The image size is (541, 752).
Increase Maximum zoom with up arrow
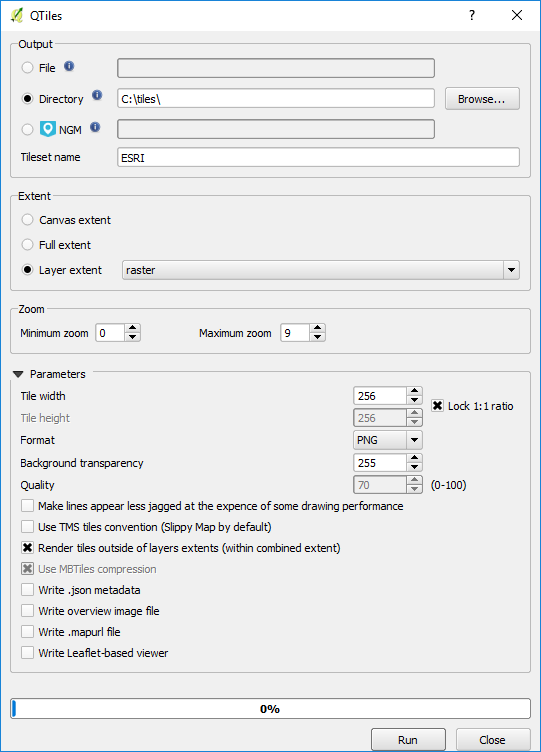[317, 329]
